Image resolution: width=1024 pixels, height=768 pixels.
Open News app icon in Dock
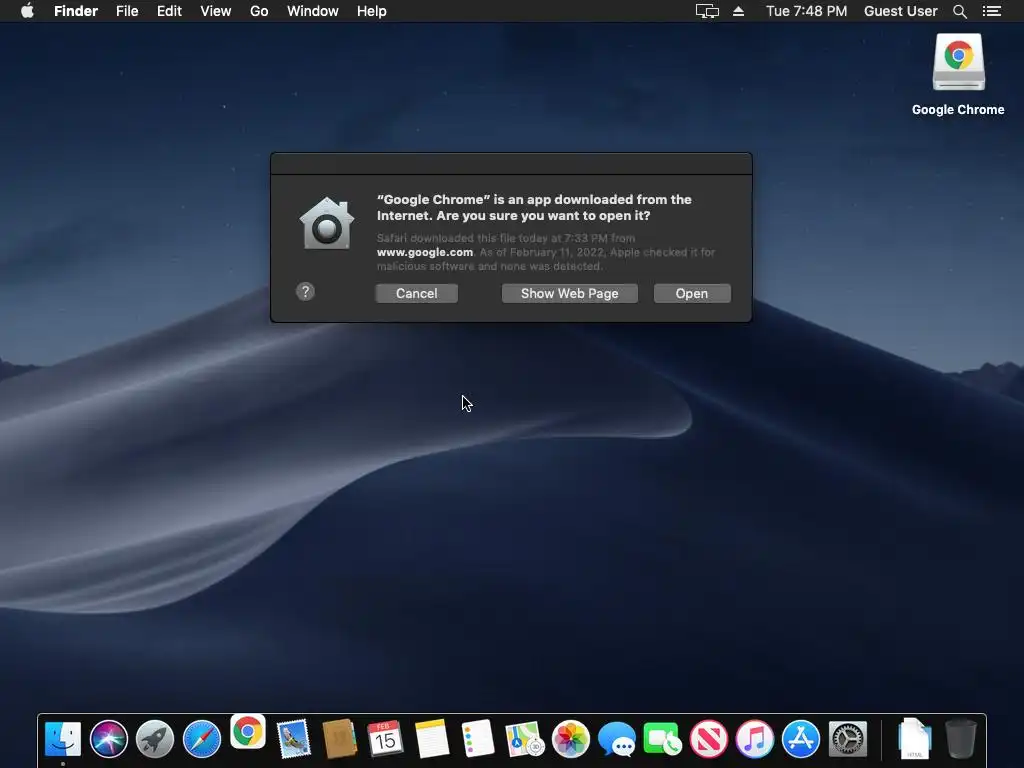point(709,739)
